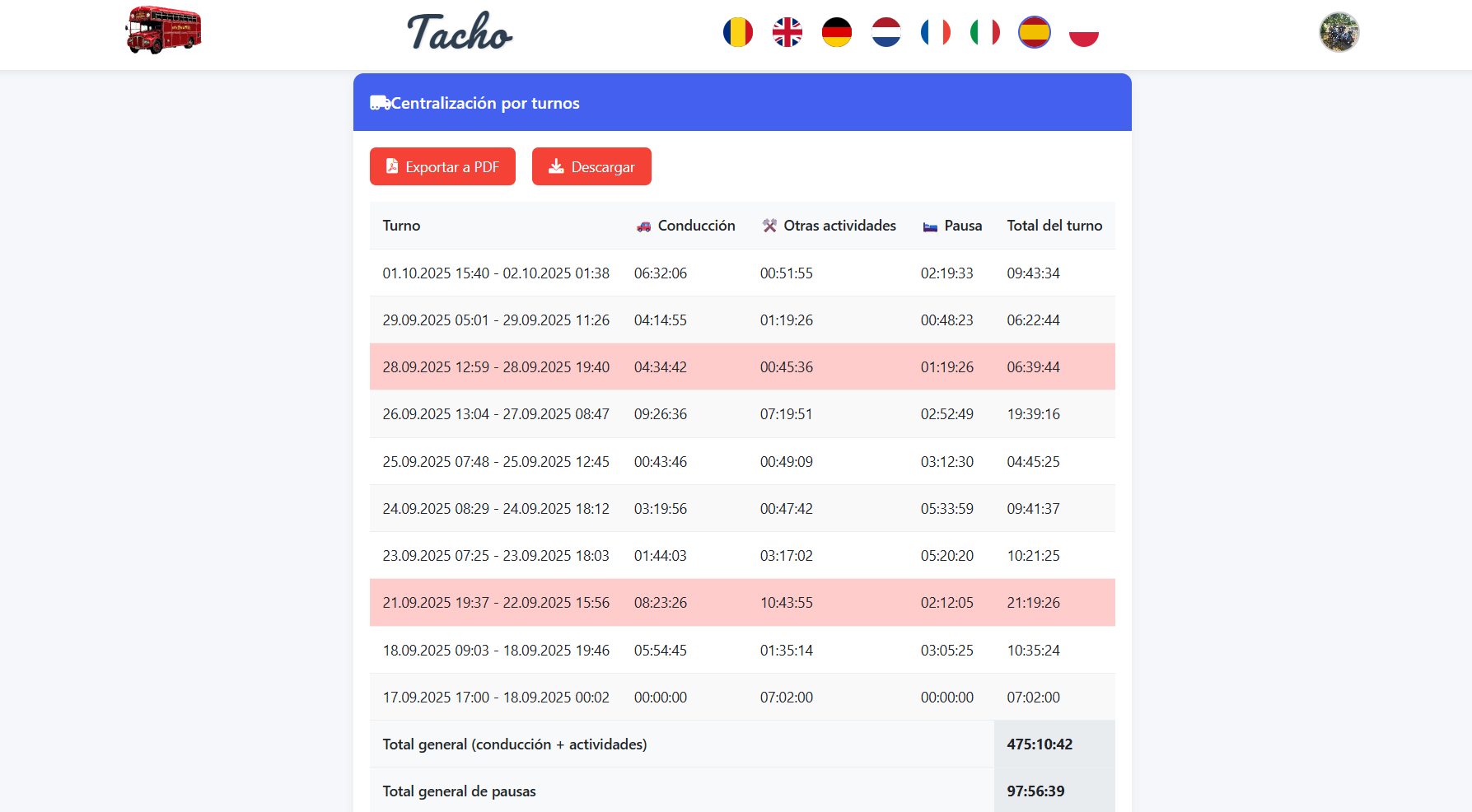Click the Conducción column header

[x=686, y=226]
